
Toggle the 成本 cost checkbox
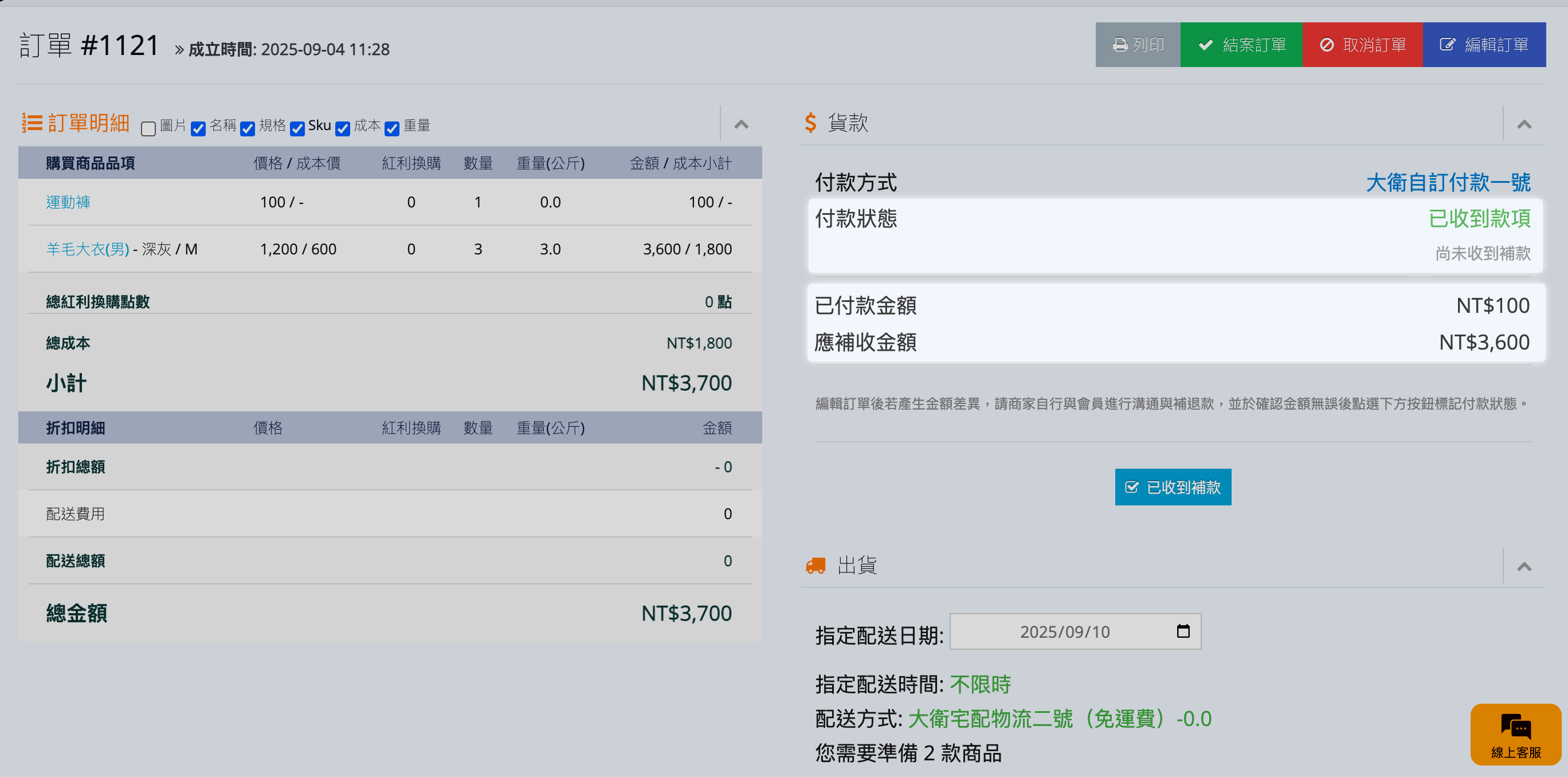pyautogui.click(x=343, y=128)
